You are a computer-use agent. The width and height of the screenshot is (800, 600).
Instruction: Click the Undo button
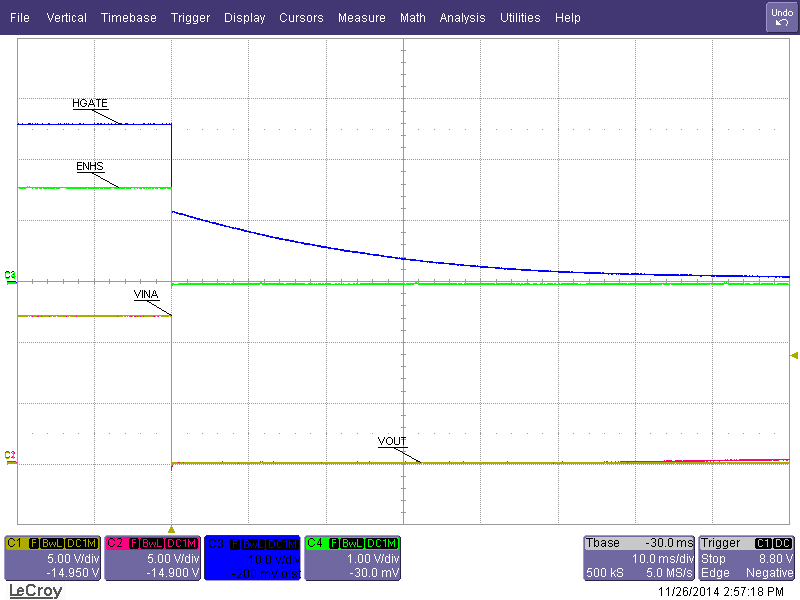pyautogui.click(x=780, y=16)
